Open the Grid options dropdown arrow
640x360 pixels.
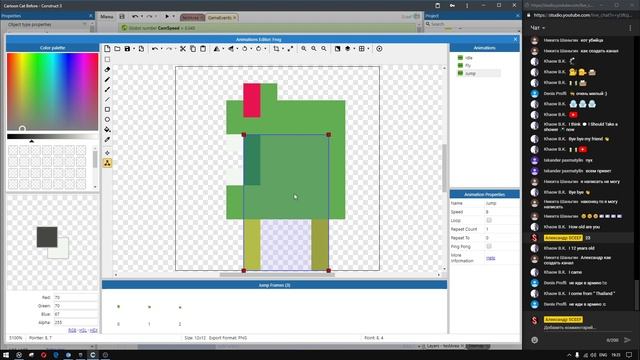[x=368, y=49]
